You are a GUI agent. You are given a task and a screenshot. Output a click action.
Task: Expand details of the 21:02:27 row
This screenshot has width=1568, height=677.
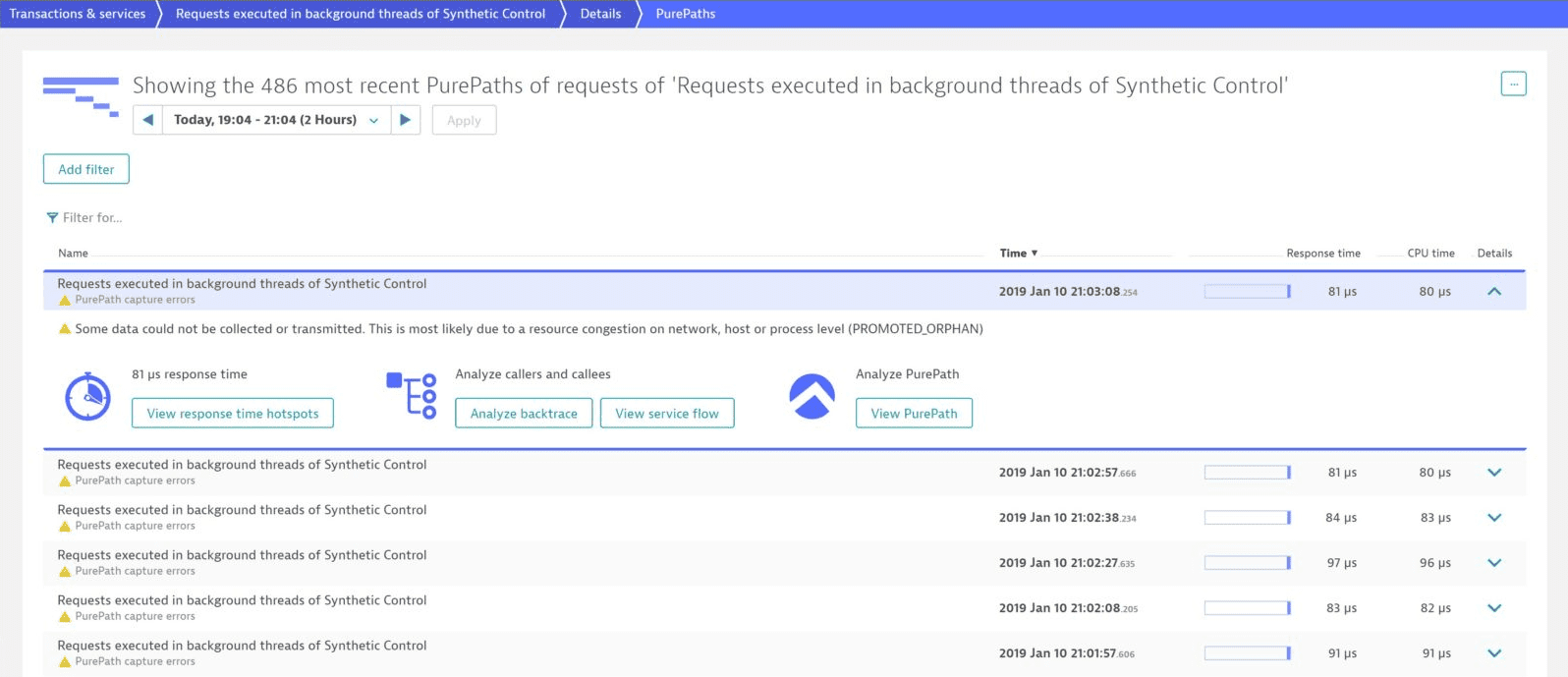pyautogui.click(x=1494, y=563)
